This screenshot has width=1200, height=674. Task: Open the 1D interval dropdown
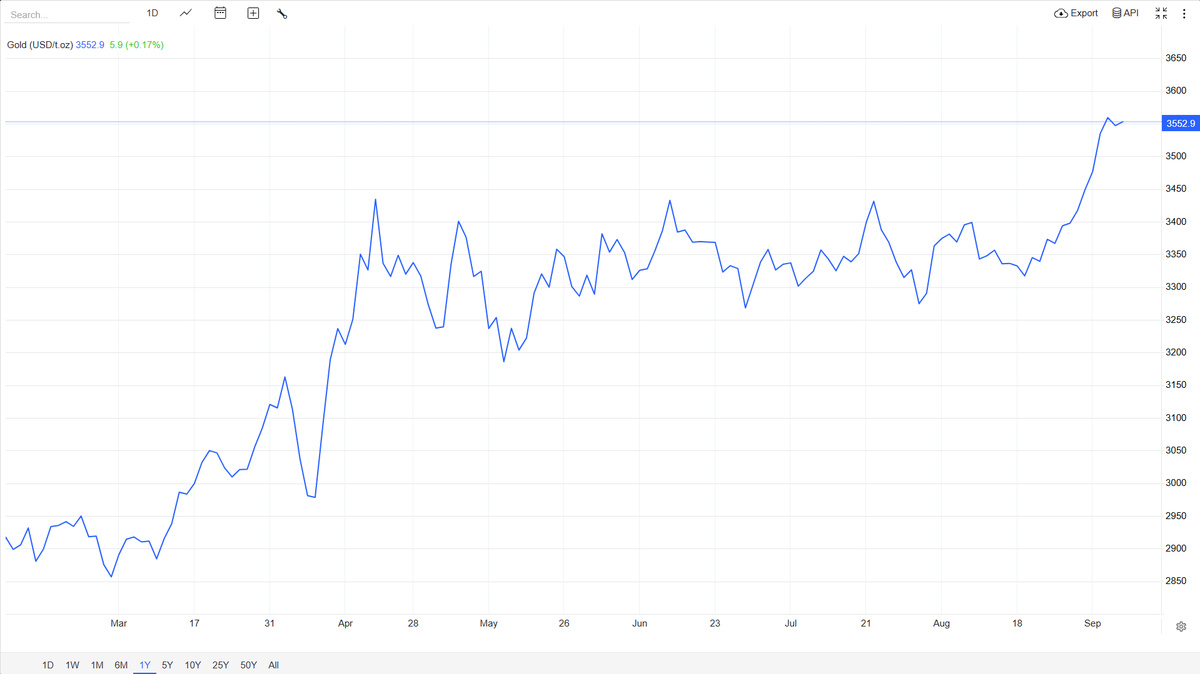[x=152, y=13]
